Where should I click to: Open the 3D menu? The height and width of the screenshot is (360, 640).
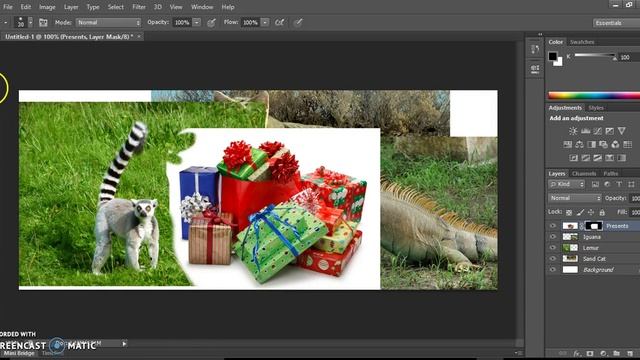pyautogui.click(x=158, y=7)
